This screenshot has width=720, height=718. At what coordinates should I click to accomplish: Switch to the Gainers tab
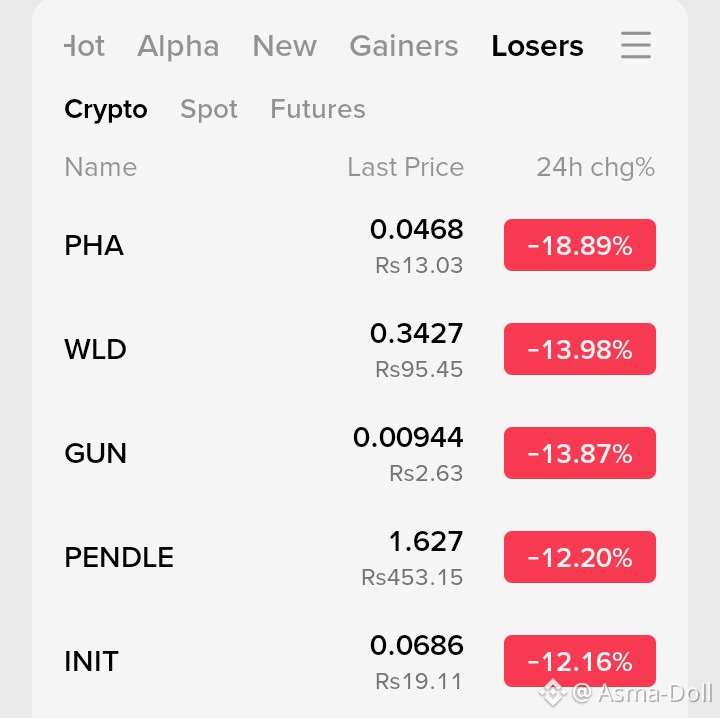404,46
